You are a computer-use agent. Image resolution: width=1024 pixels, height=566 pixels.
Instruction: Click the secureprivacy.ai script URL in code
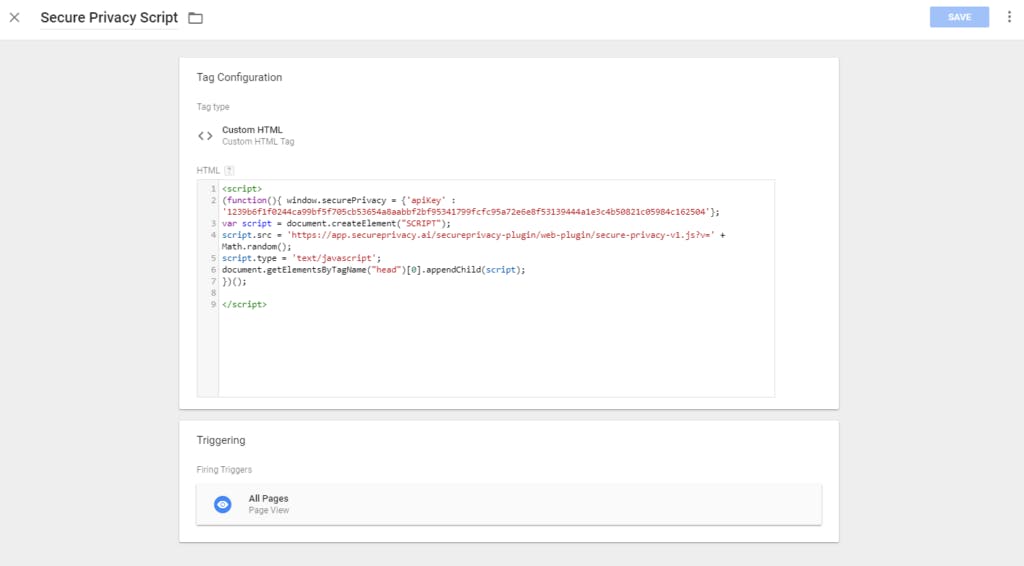(x=501, y=235)
